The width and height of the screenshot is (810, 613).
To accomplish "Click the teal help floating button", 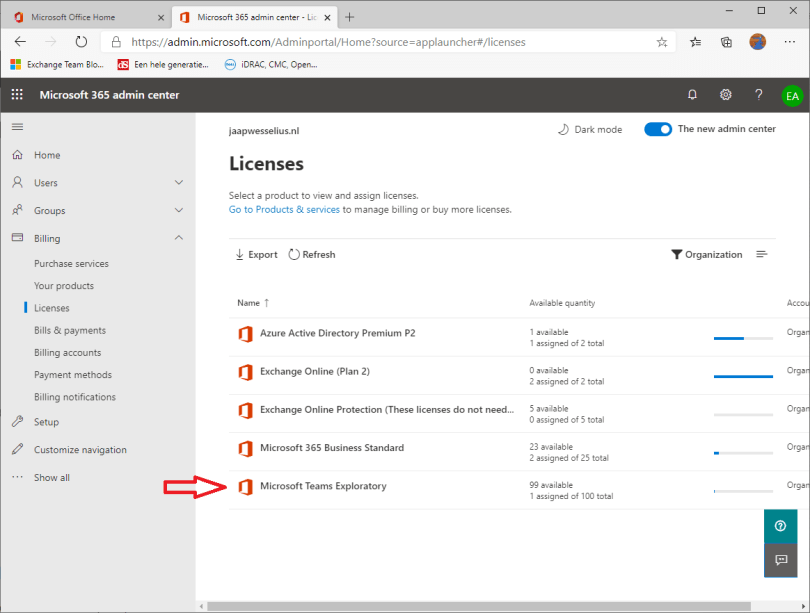I will coord(780,526).
